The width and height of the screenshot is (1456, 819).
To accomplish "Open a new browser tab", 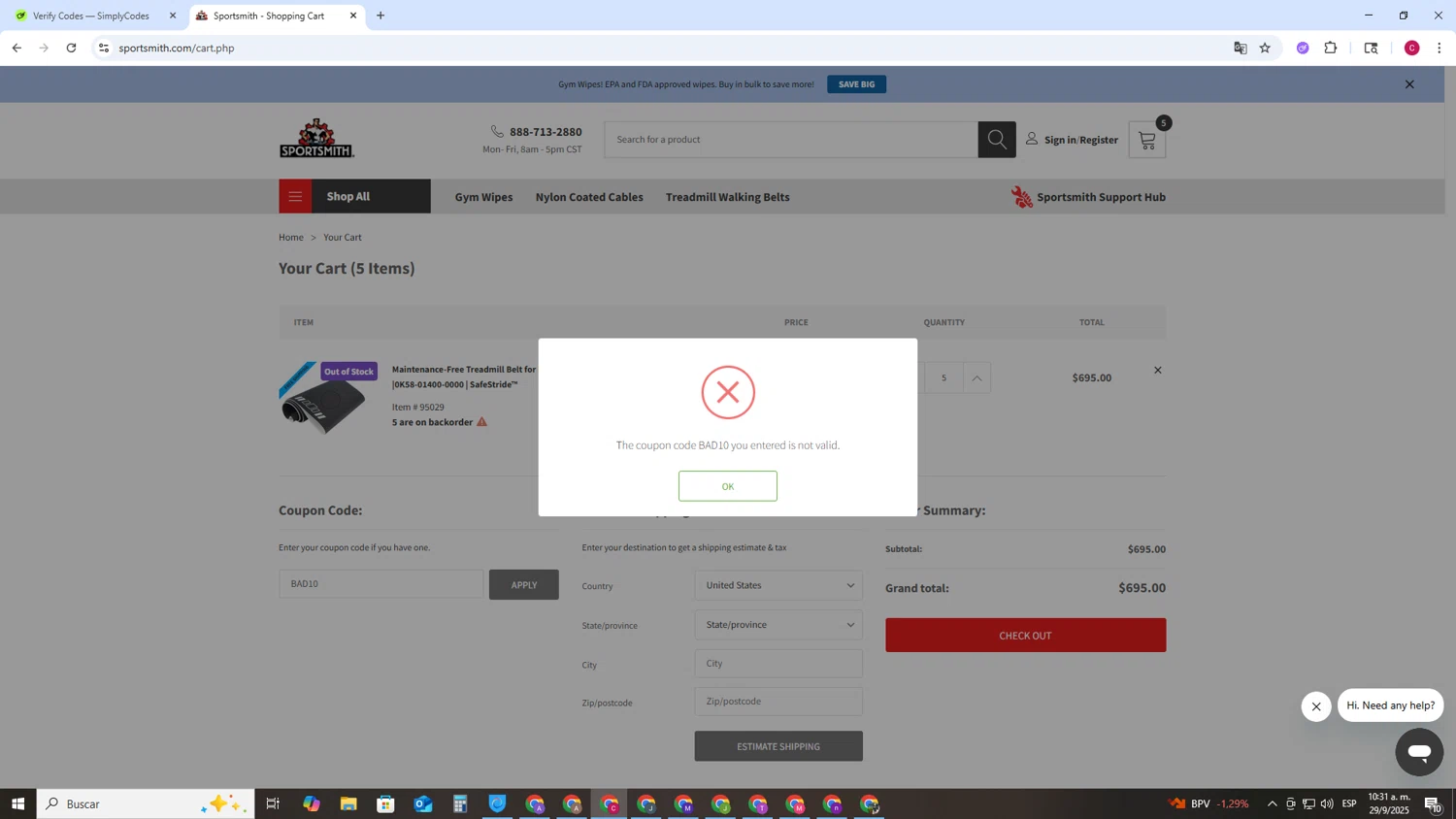I will tap(381, 16).
